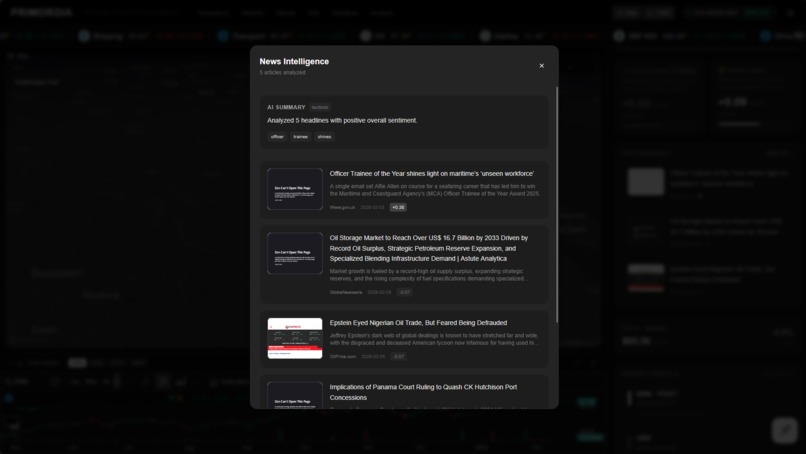The image size is (806, 454).
Task: Click the Panama Court Ruling article thumbnail
Action: tap(295, 395)
